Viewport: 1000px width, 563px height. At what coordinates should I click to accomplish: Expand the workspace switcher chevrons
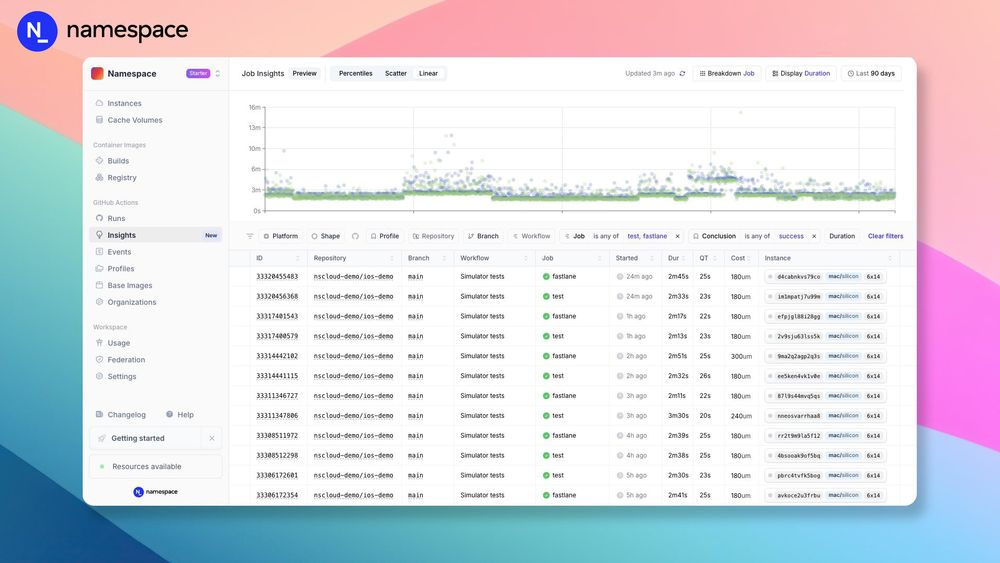pos(217,73)
